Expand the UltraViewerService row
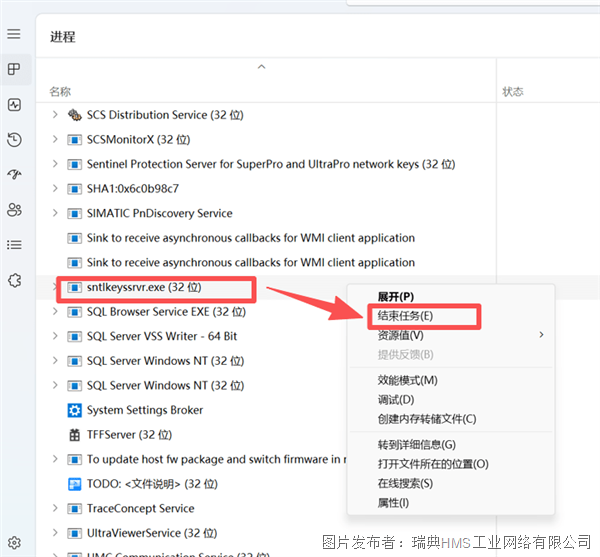This screenshot has width=600, height=557. pos(55,533)
